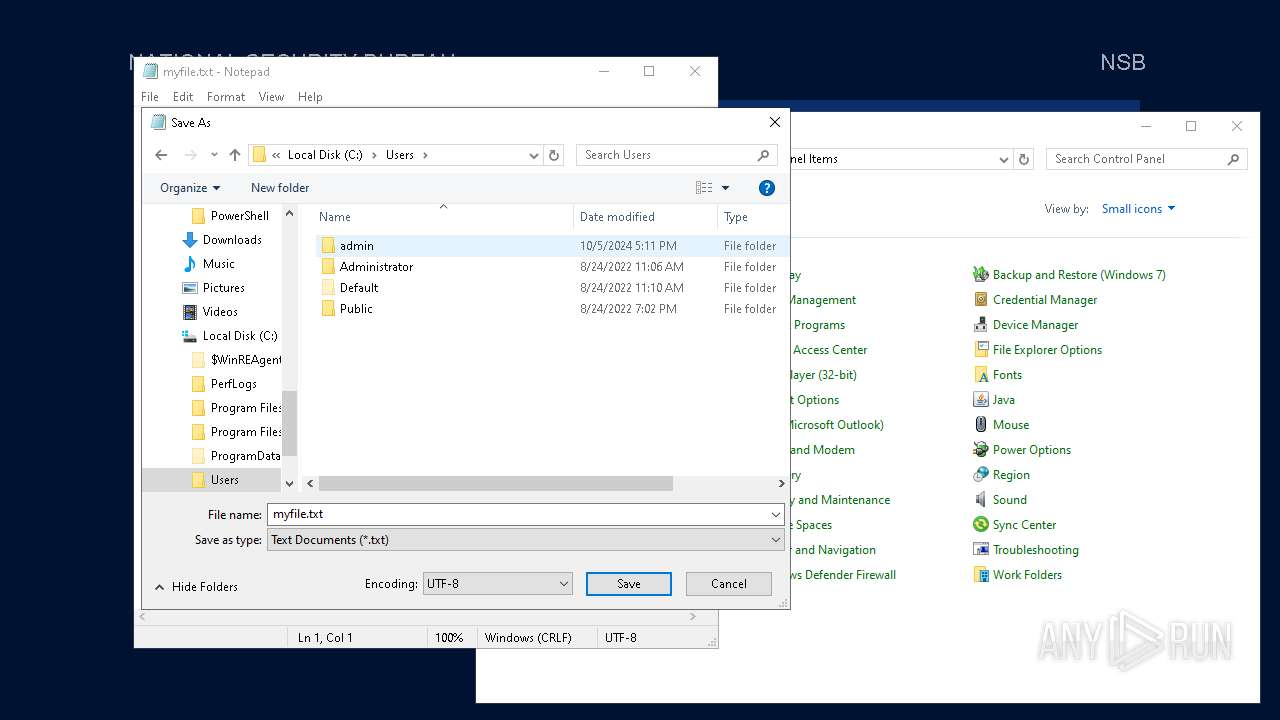Click Local Disk (C:) in the breadcrumb

click(325, 155)
